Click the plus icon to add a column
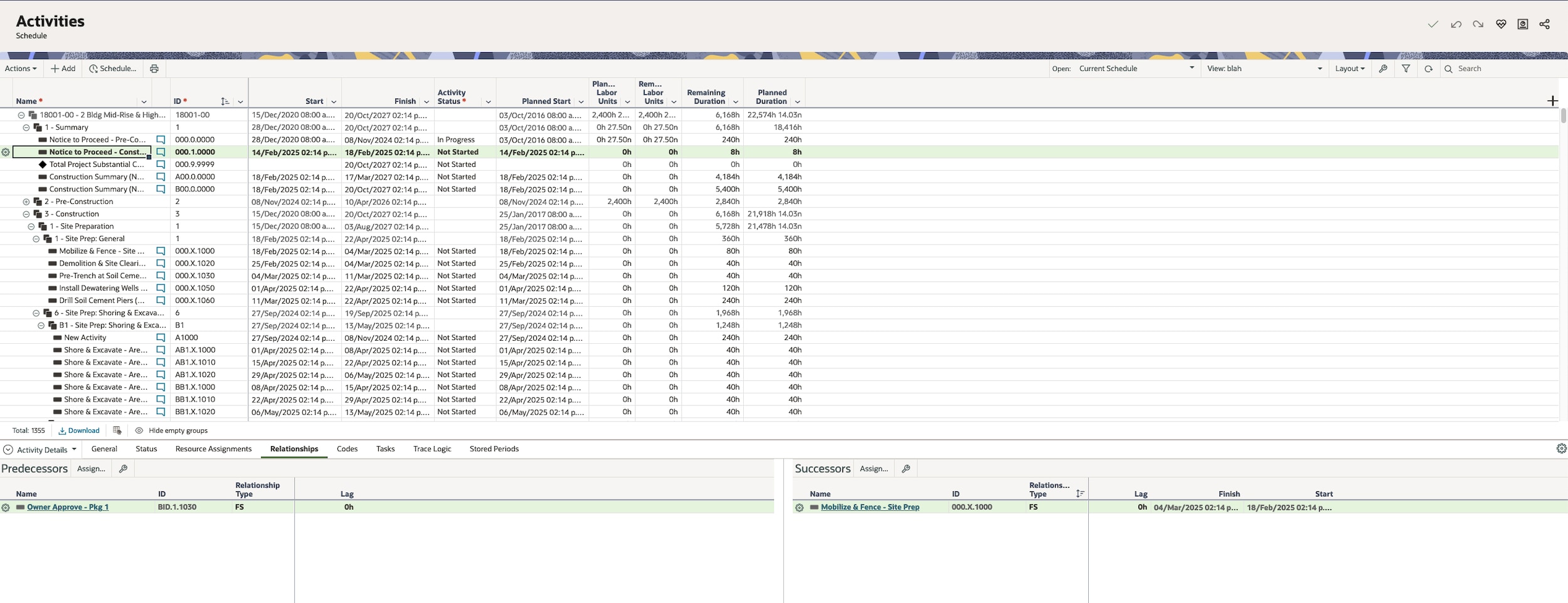Screen dimensions: 1568x603 [x=1552, y=101]
